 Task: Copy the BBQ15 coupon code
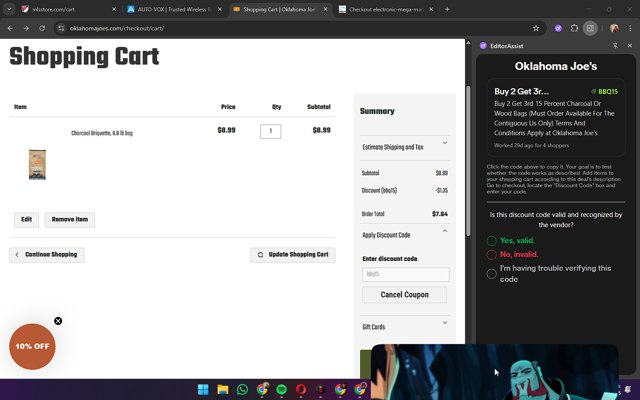(604, 91)
